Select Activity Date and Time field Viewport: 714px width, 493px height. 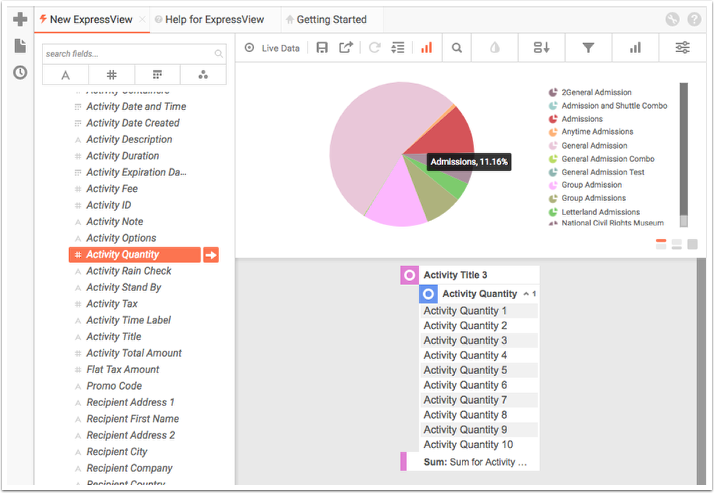[136, 107]
